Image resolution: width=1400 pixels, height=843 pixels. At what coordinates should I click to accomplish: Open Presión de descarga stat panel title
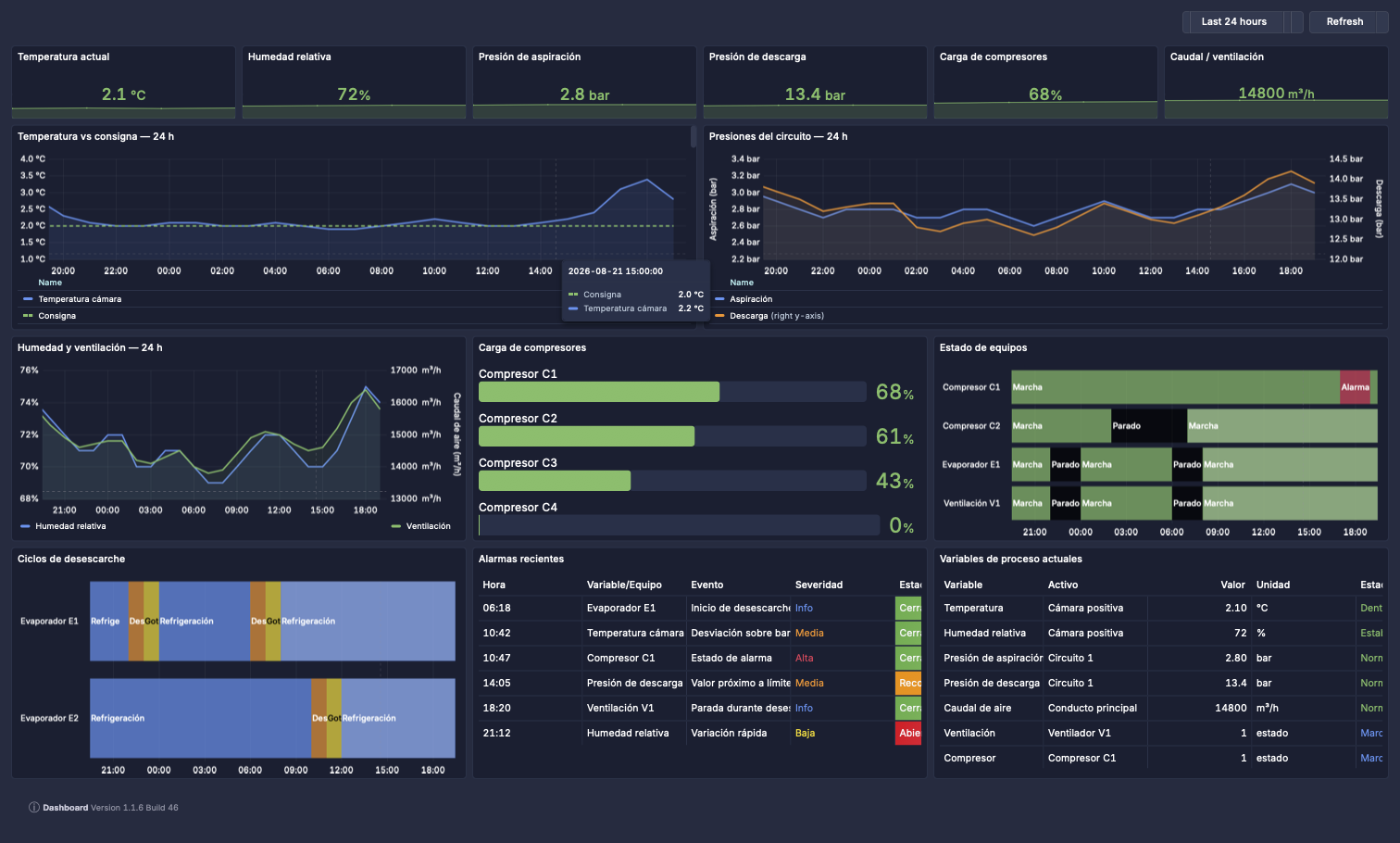pyautogui.click(x=757, y=57)
